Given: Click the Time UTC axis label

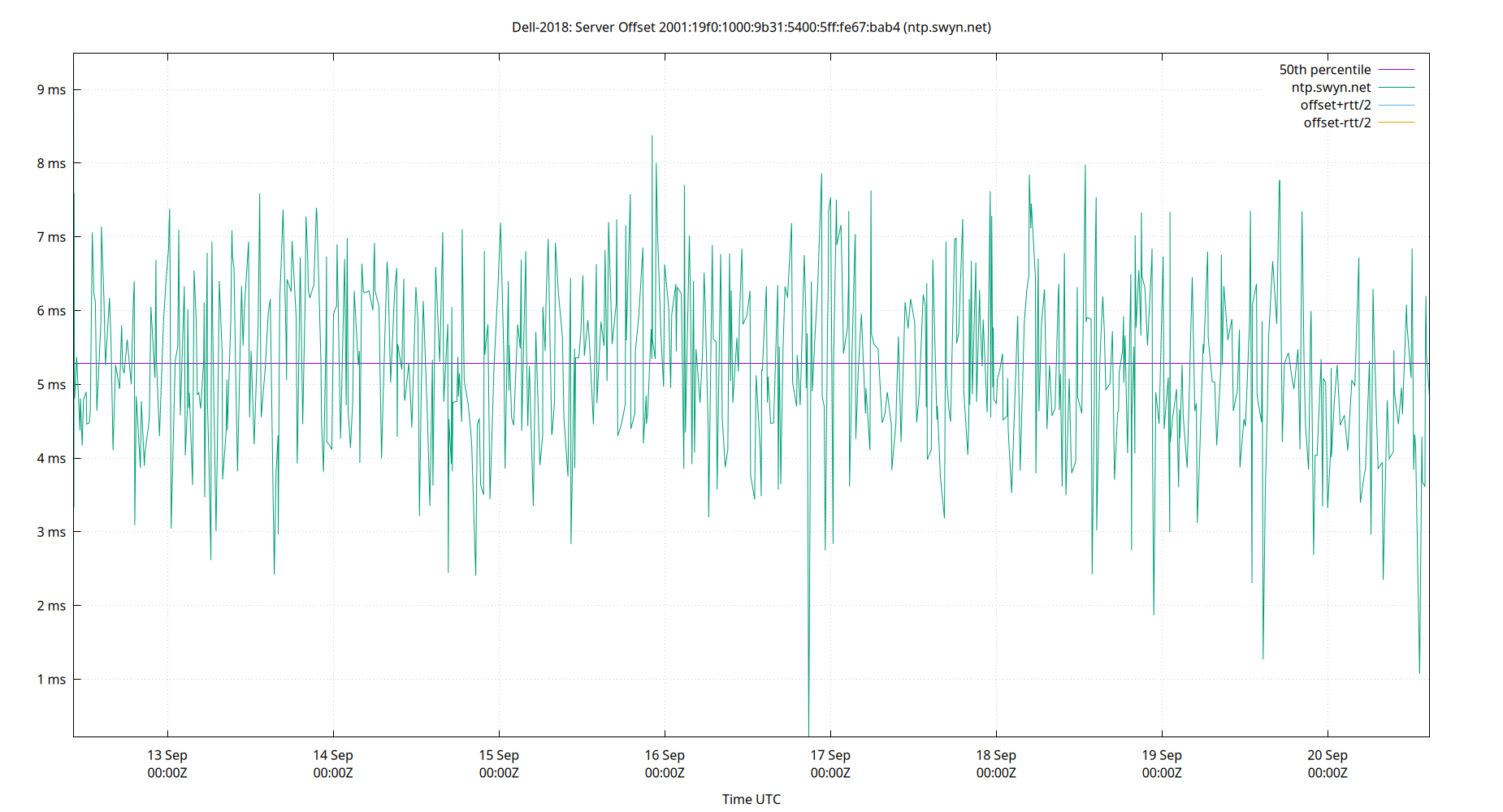Looking at the screenshot, I should pyautogui.click(x=751, y=799).
